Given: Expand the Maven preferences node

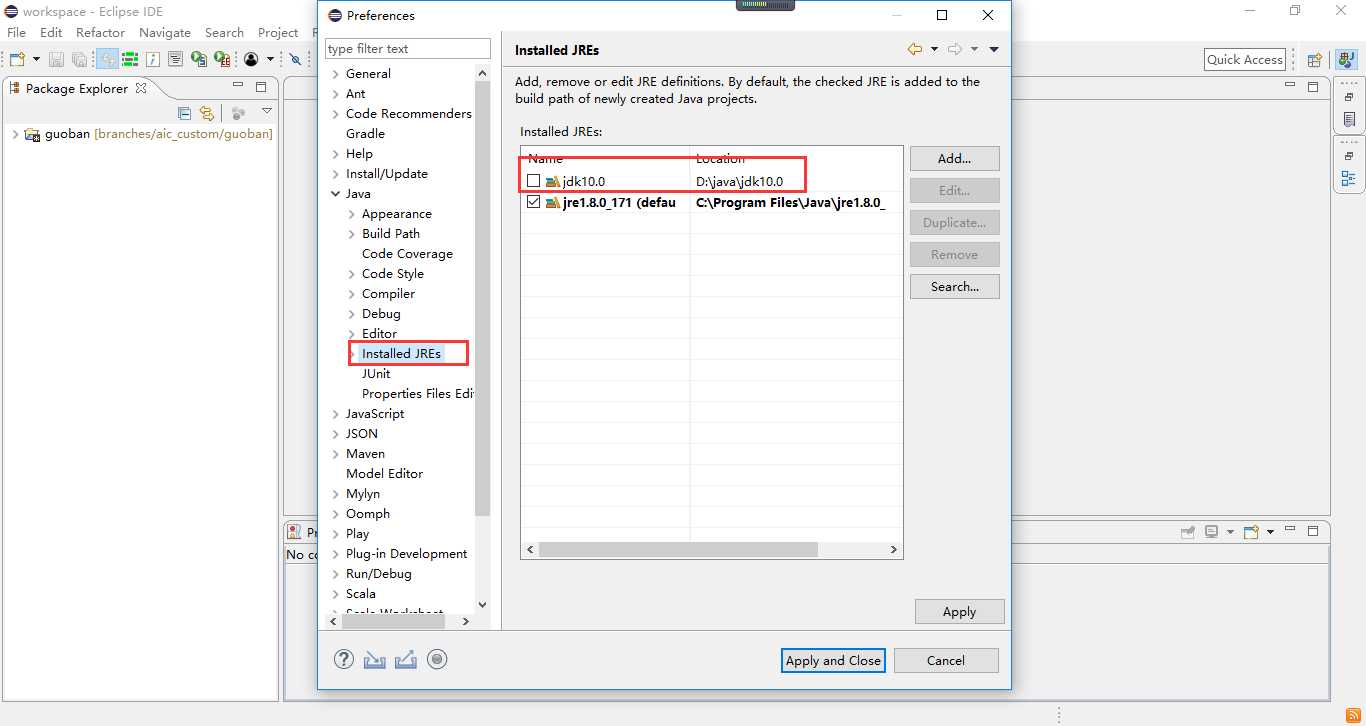Looking at the screenshot, I should coord(336,454).
